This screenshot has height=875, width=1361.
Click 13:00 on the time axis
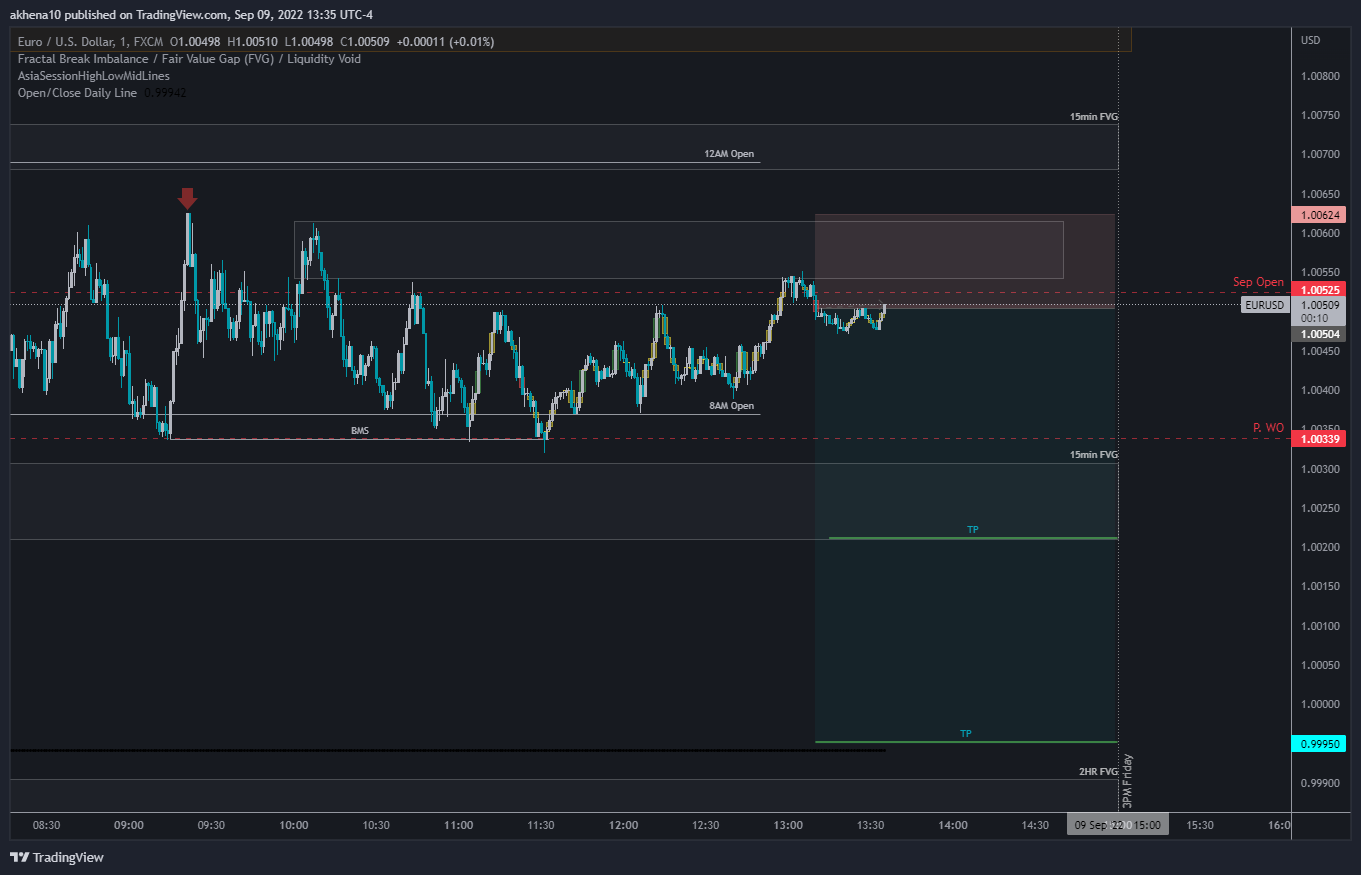tap(788, 825)
